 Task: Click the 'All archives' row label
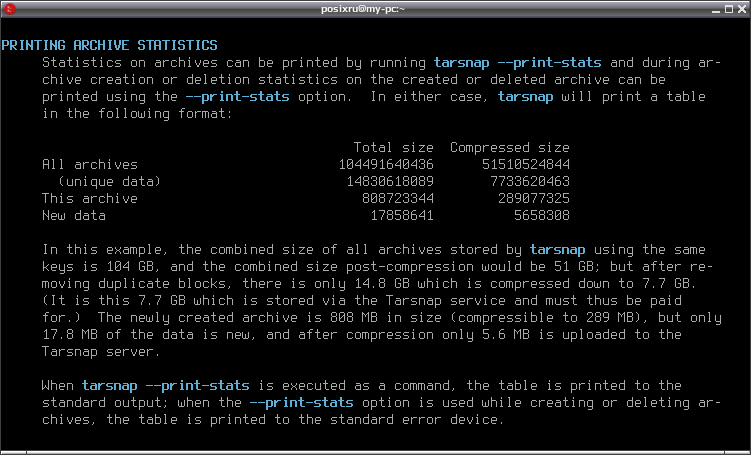[90, 164]
